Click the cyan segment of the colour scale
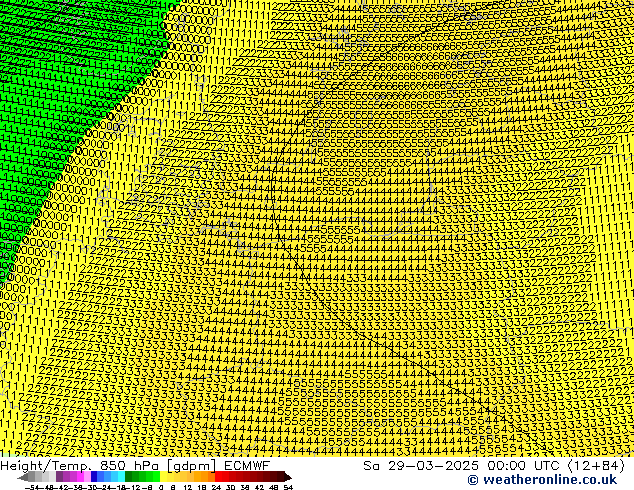 click(x=121, y=476)
